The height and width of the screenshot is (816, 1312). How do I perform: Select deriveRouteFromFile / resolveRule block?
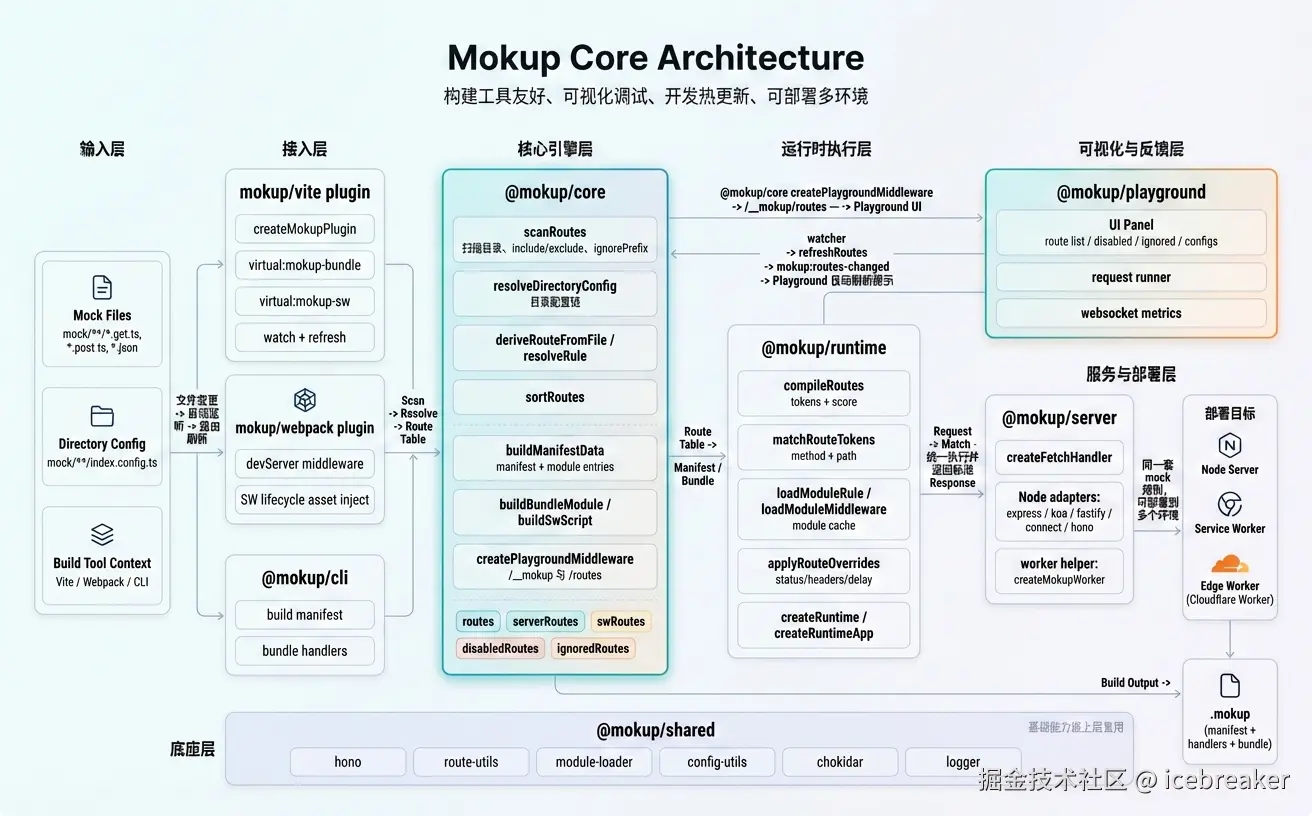tap(555, 348)
